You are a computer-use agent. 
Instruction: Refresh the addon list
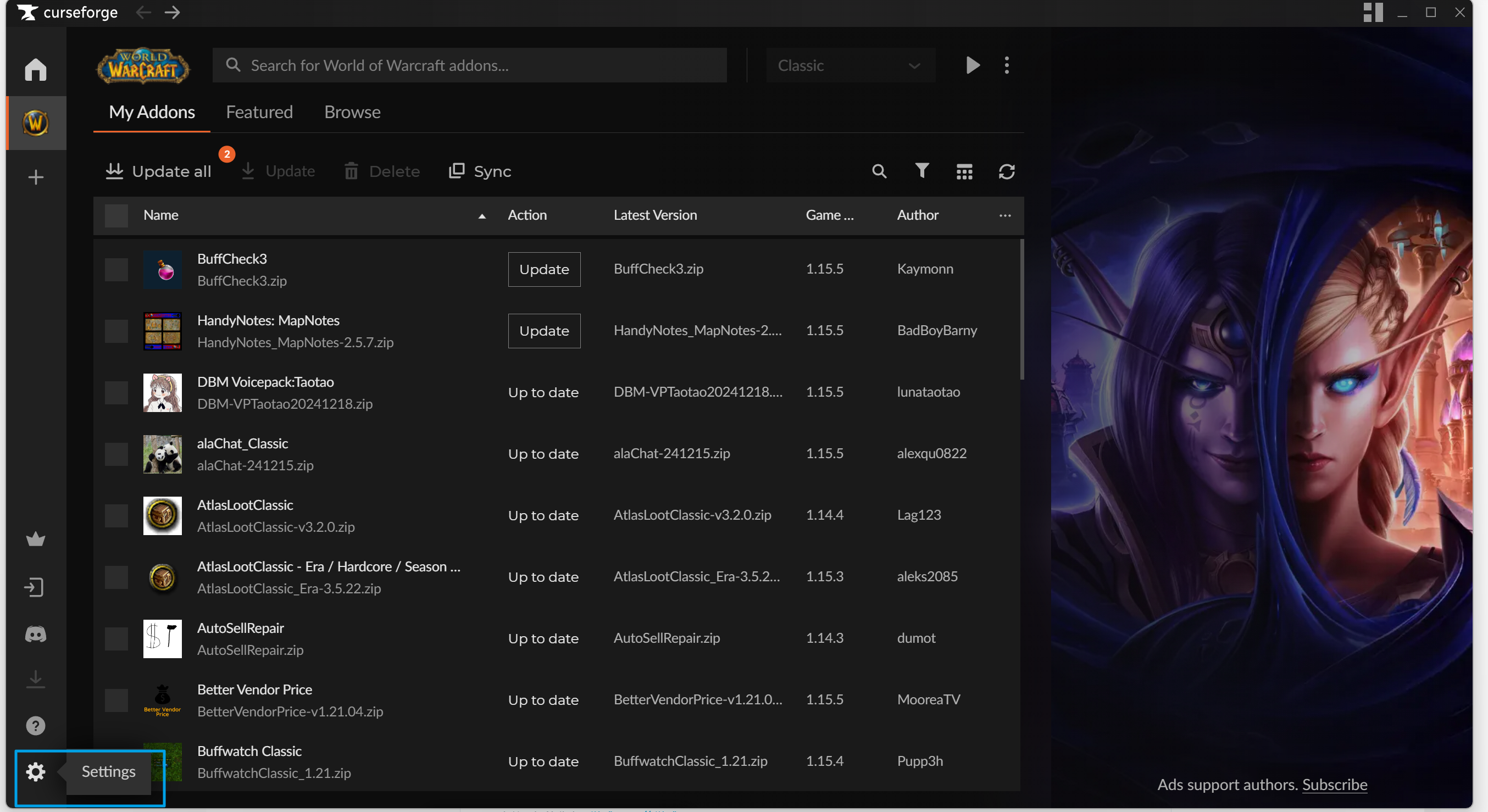[1006, 171]
